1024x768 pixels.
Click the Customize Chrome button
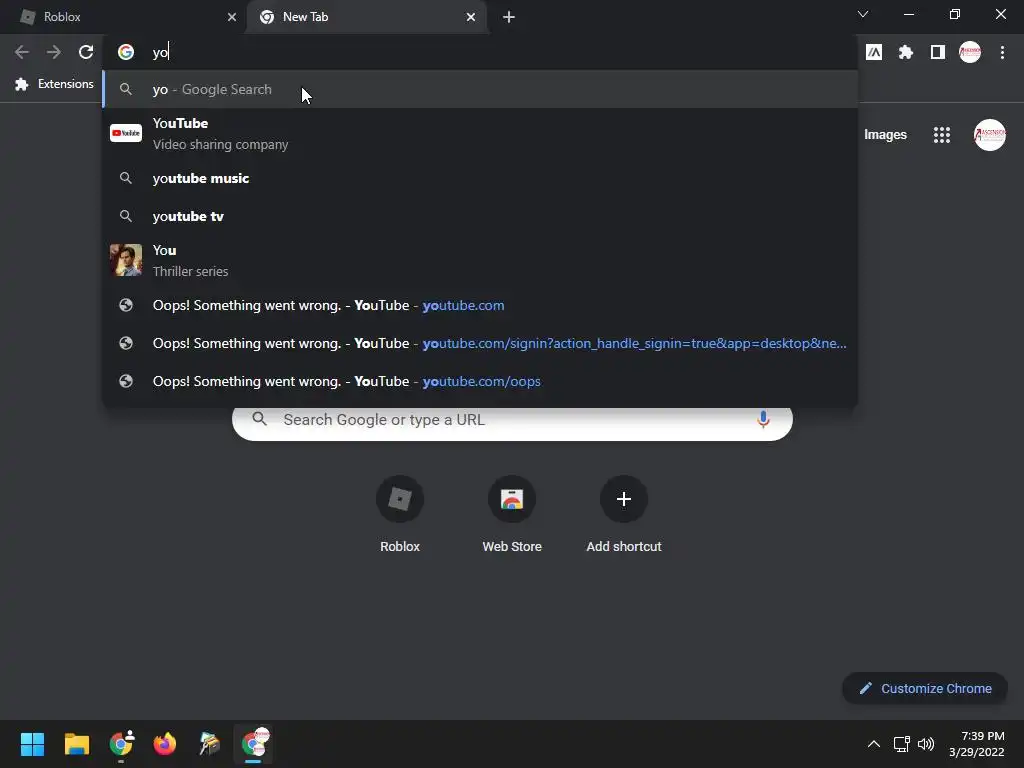click(x=925, y=688)
